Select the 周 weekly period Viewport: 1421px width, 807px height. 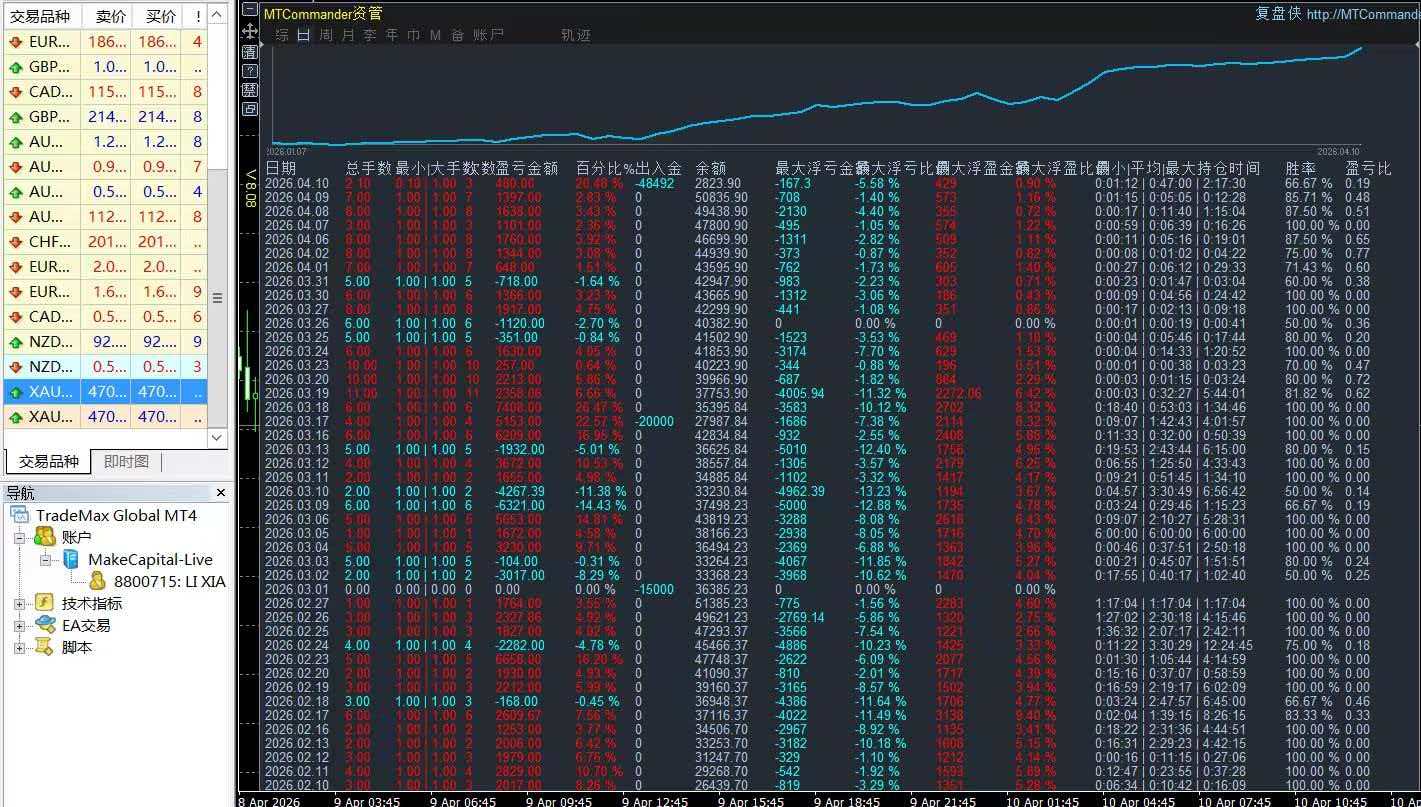[326, 35]
